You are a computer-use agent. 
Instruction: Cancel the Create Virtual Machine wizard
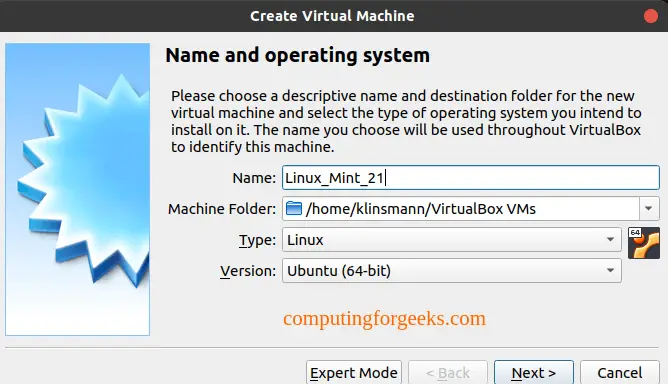point(620,372)
